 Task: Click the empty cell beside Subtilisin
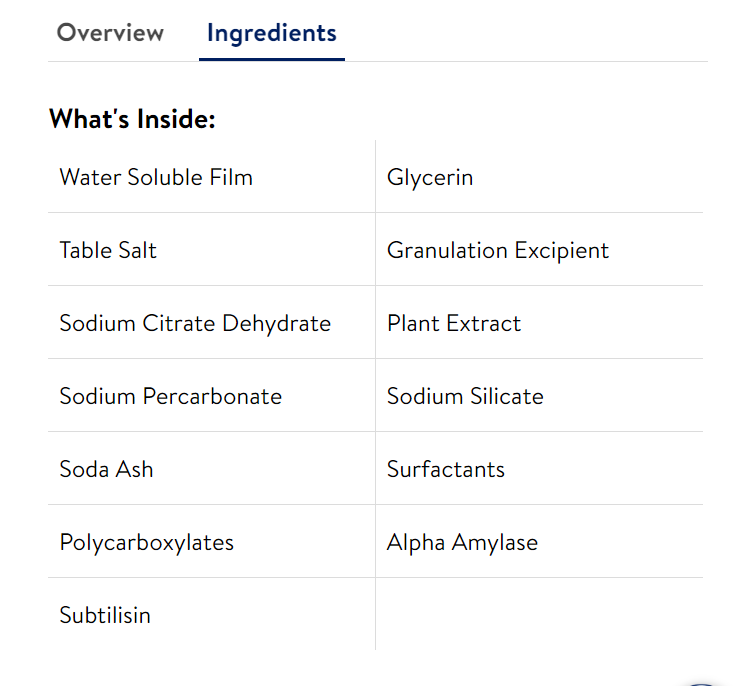pos(540,614)
